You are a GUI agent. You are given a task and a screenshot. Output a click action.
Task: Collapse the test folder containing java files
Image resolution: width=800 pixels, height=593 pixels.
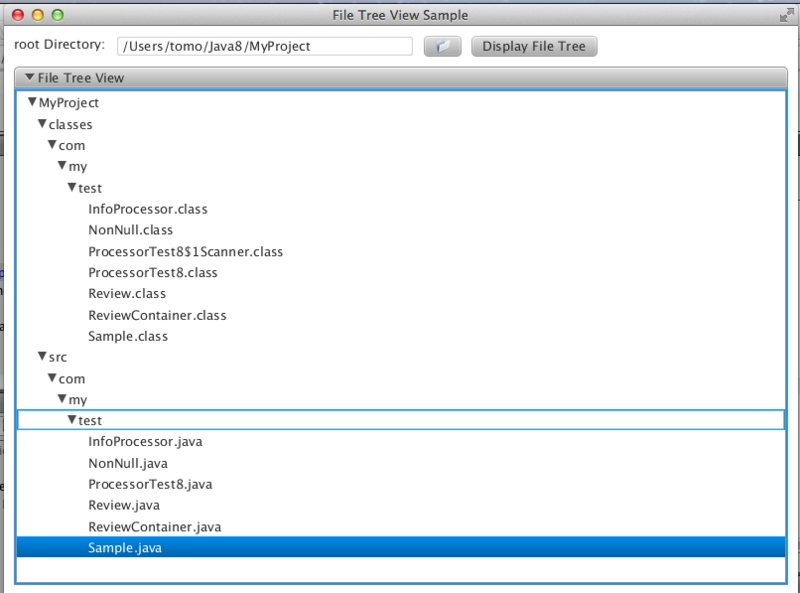click(72, 419)
